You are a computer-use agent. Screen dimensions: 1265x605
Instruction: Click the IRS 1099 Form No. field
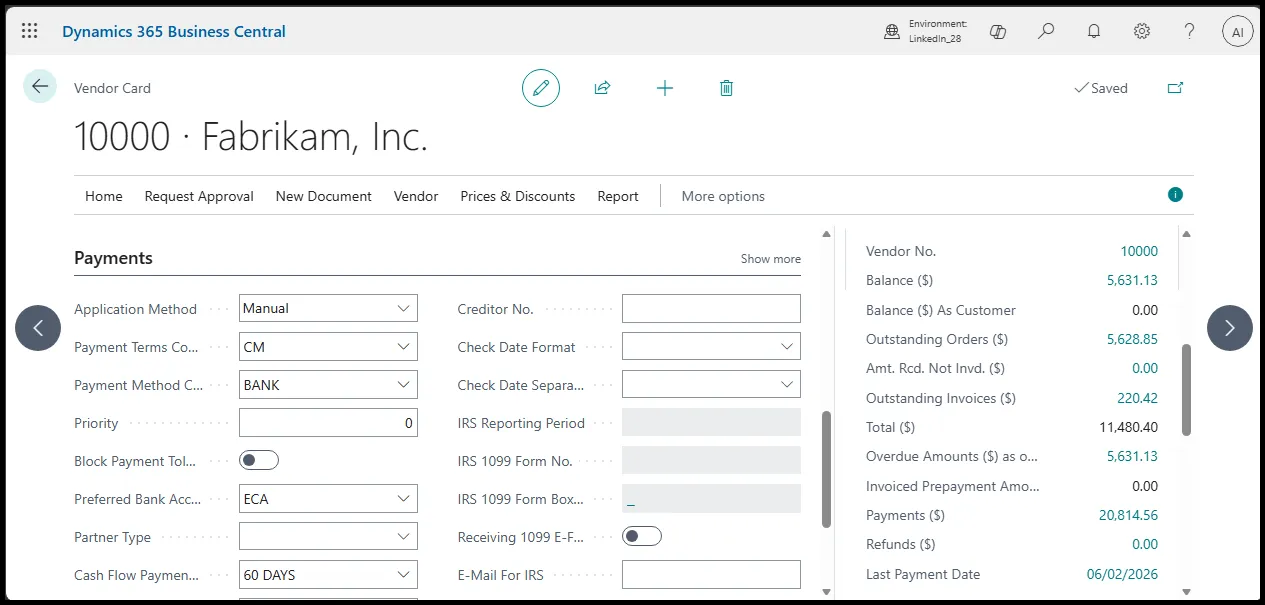coord(711,461)
